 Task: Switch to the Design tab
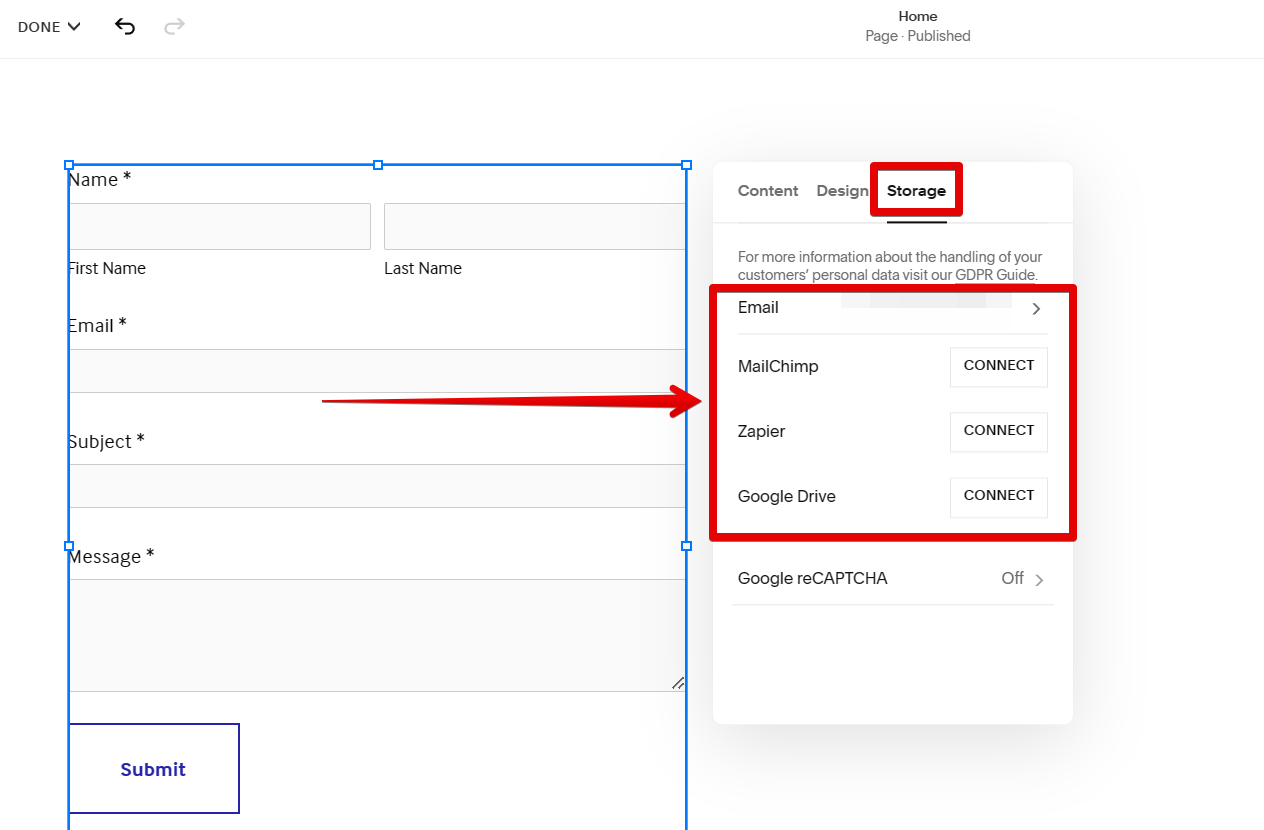click(842, 191)
